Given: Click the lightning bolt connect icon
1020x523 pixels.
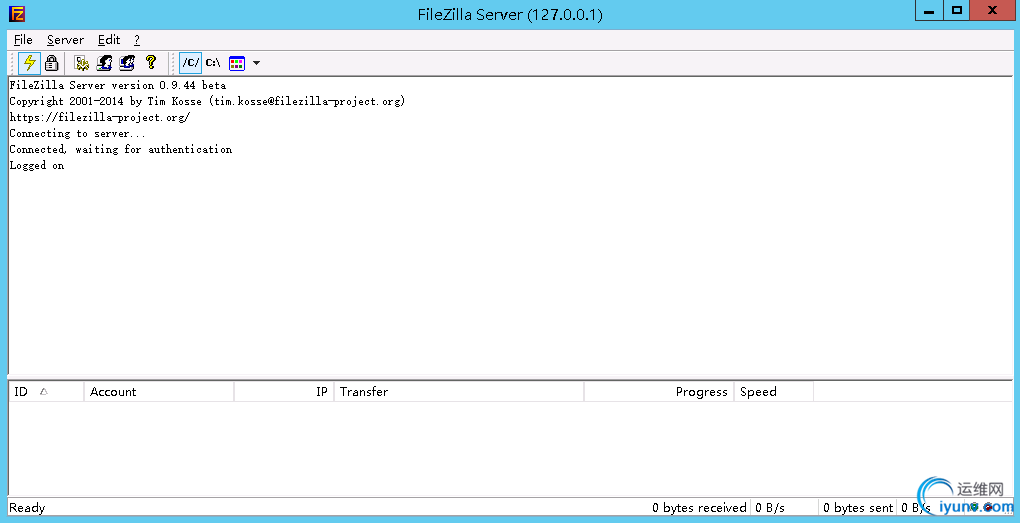Looking at the screenshot, I should (29, 62).
